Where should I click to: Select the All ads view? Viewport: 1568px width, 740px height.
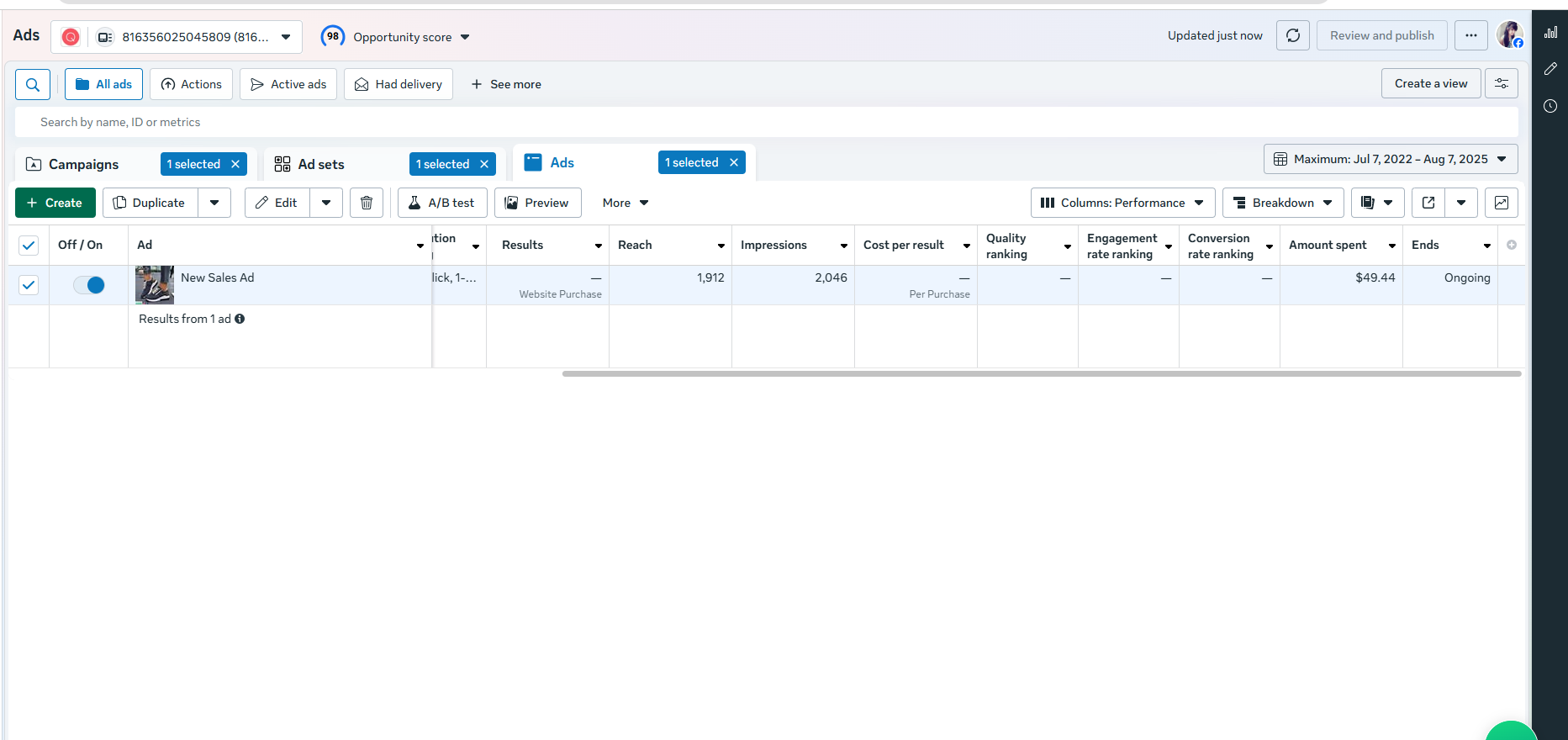[x=103, y=84]
